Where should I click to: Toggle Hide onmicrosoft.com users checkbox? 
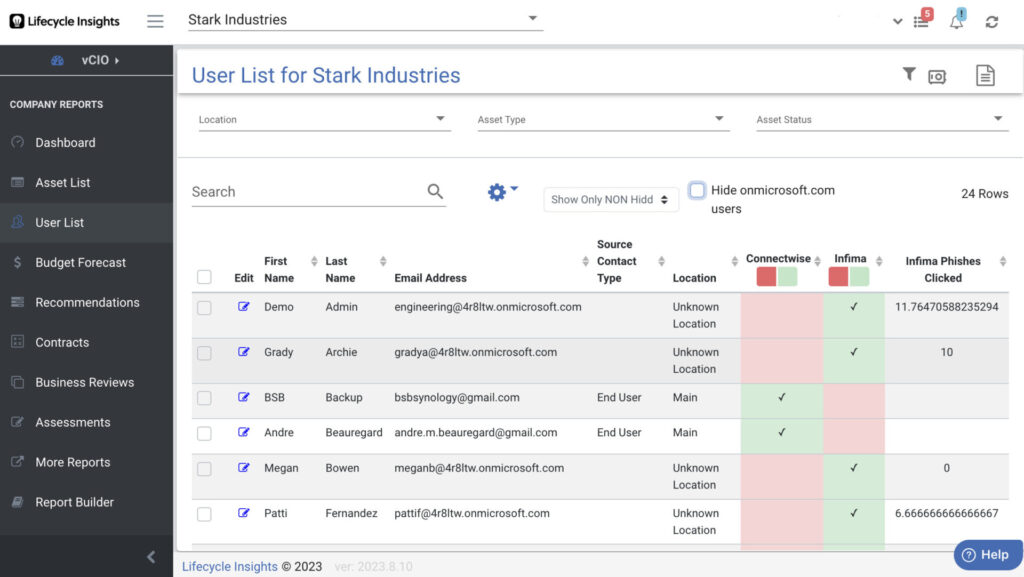[x=697, y=190]
